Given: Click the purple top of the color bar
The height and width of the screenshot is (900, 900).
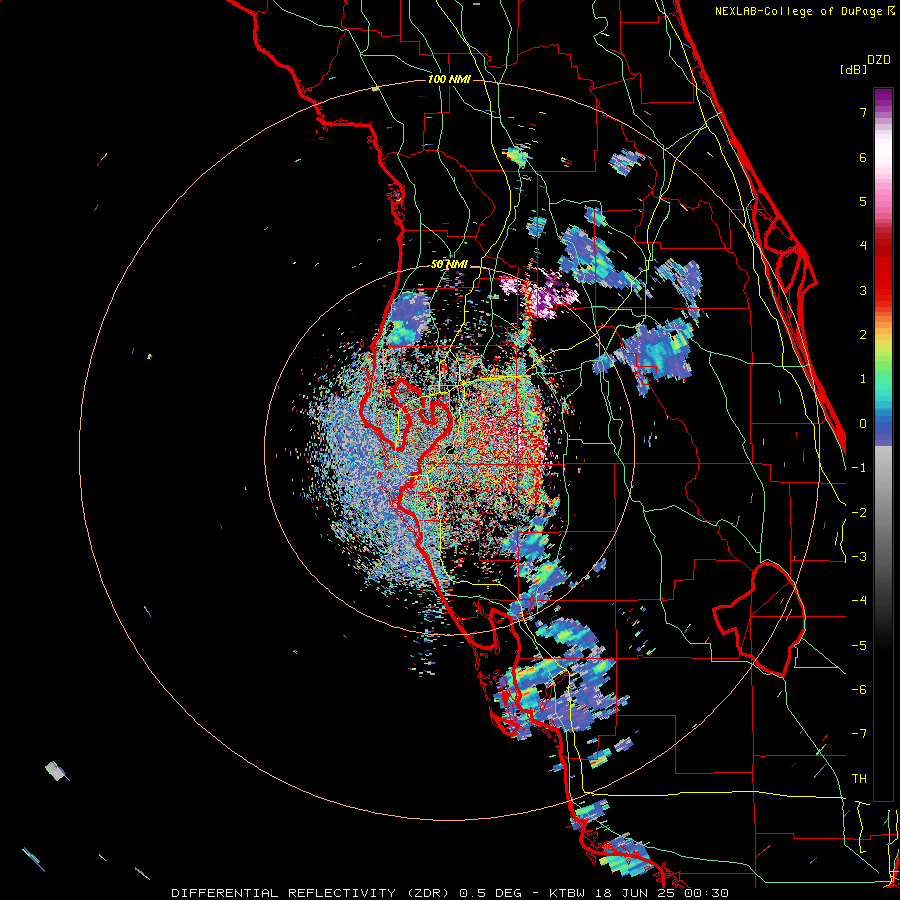Looking at the screenshot, I should [883, 98].
